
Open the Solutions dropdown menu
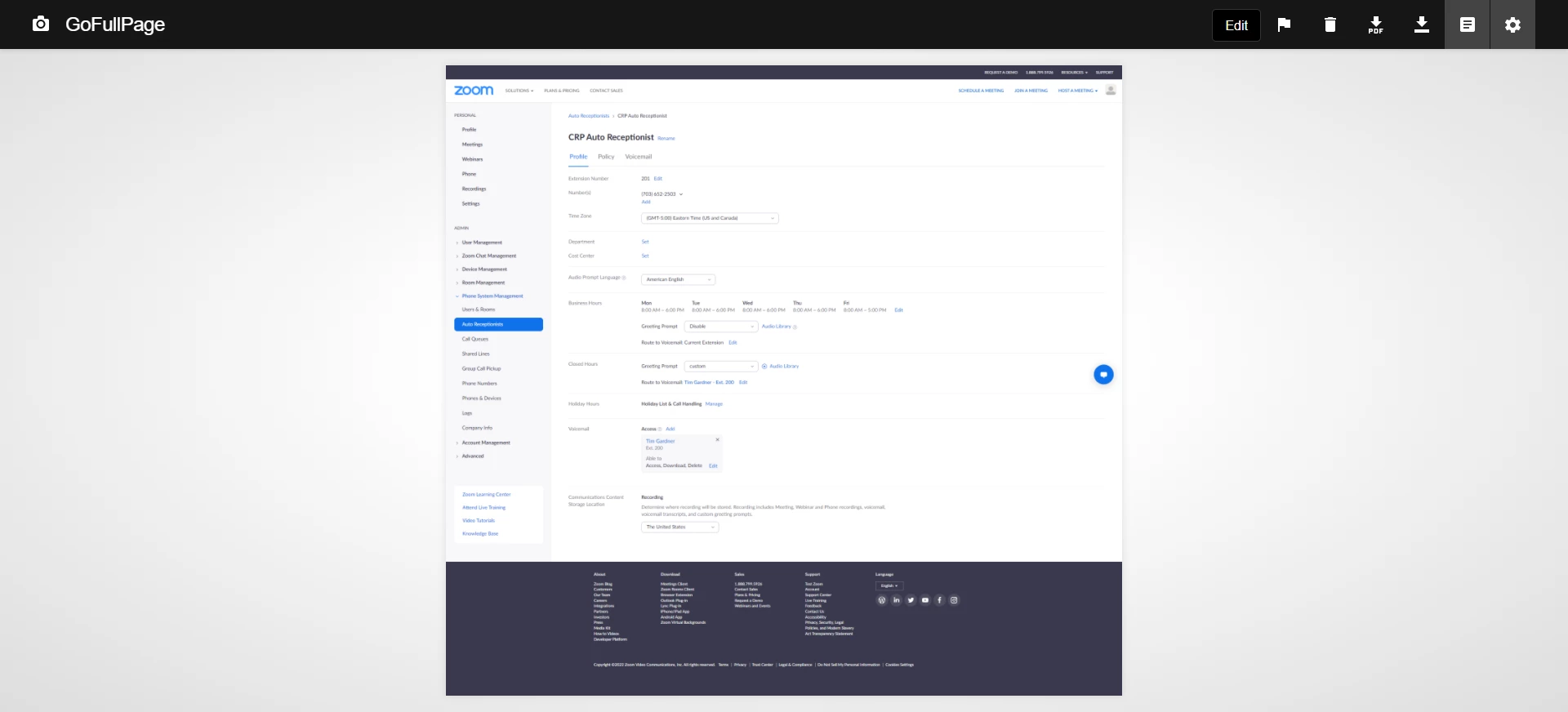(x=519, y=91)
